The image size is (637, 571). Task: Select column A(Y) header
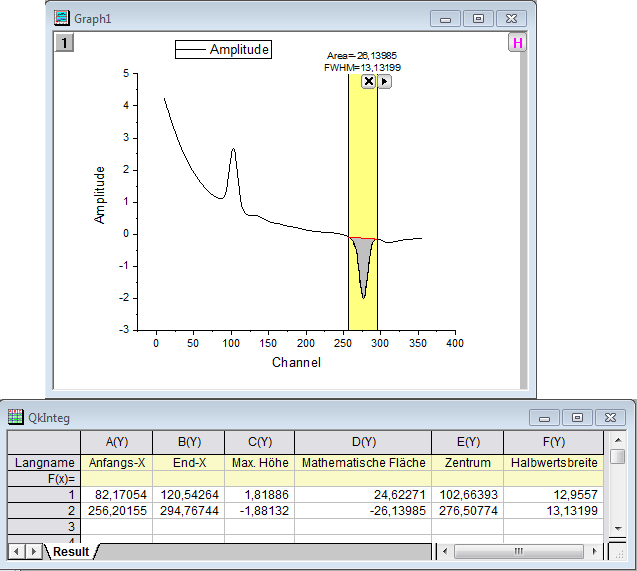[x=117, y=442]
